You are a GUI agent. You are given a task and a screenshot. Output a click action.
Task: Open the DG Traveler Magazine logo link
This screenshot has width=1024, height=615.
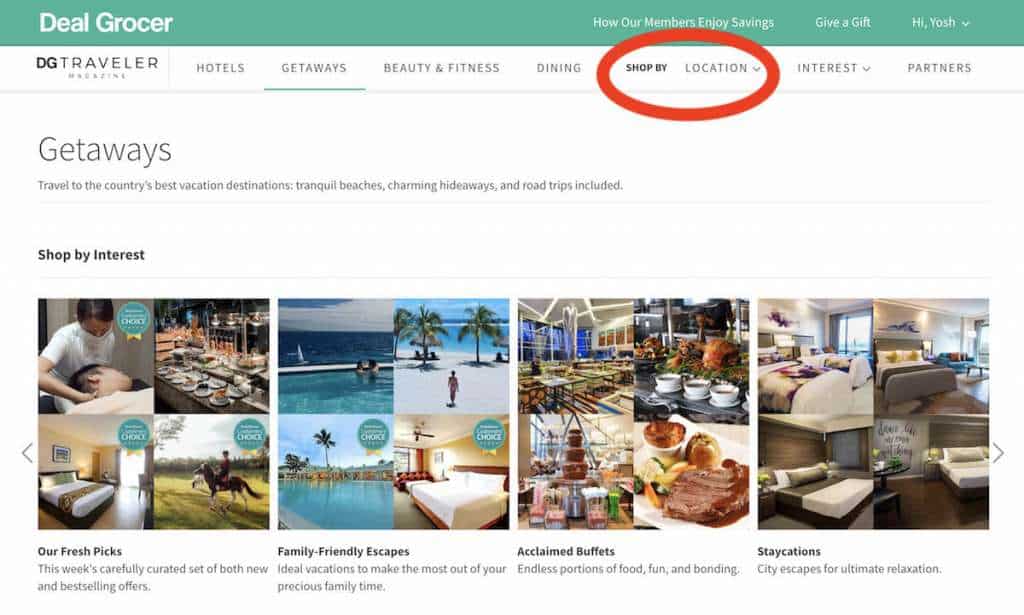pyautogui.click(x=97, y=67)
